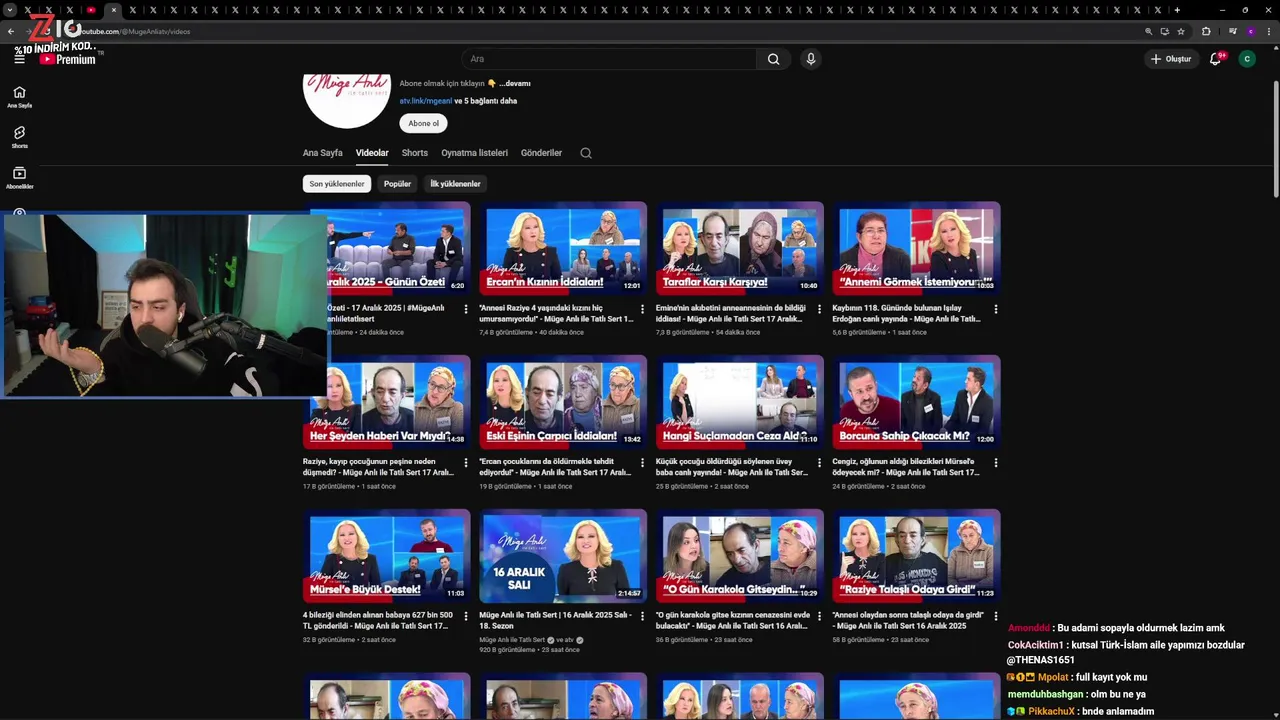
Task: Open the "Mürsel'e Büyük Destek!" thumbnail
Action: click(x=386, y=555)
